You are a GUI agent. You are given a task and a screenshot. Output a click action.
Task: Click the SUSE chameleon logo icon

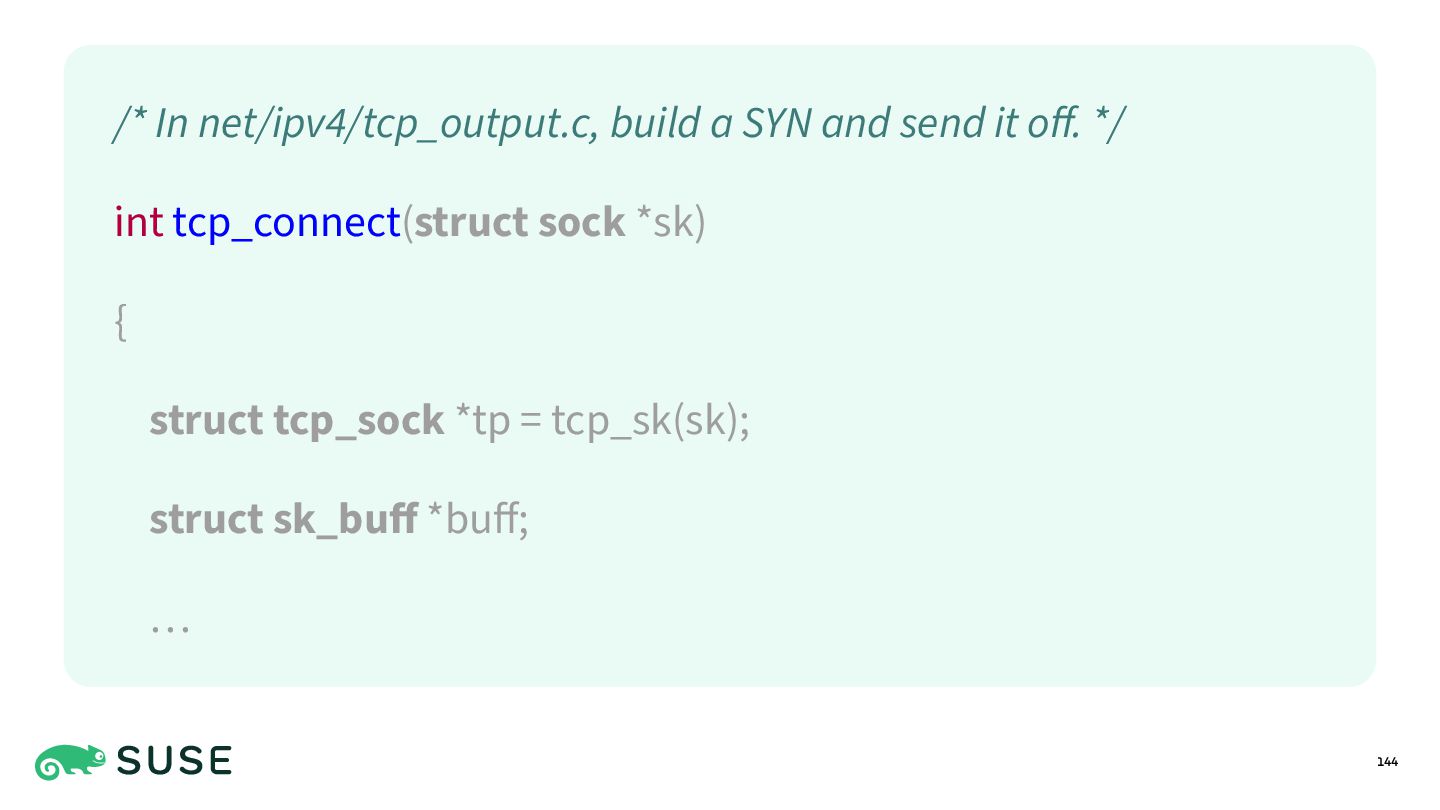70,762
